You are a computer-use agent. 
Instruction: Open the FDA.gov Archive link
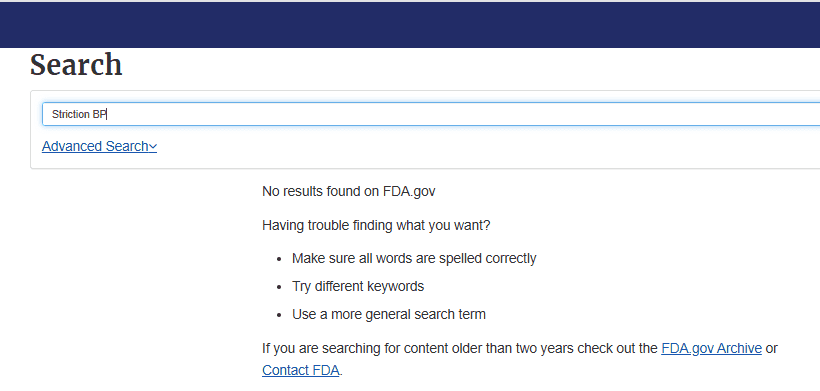pyautogui.click(x=711, y=348)
